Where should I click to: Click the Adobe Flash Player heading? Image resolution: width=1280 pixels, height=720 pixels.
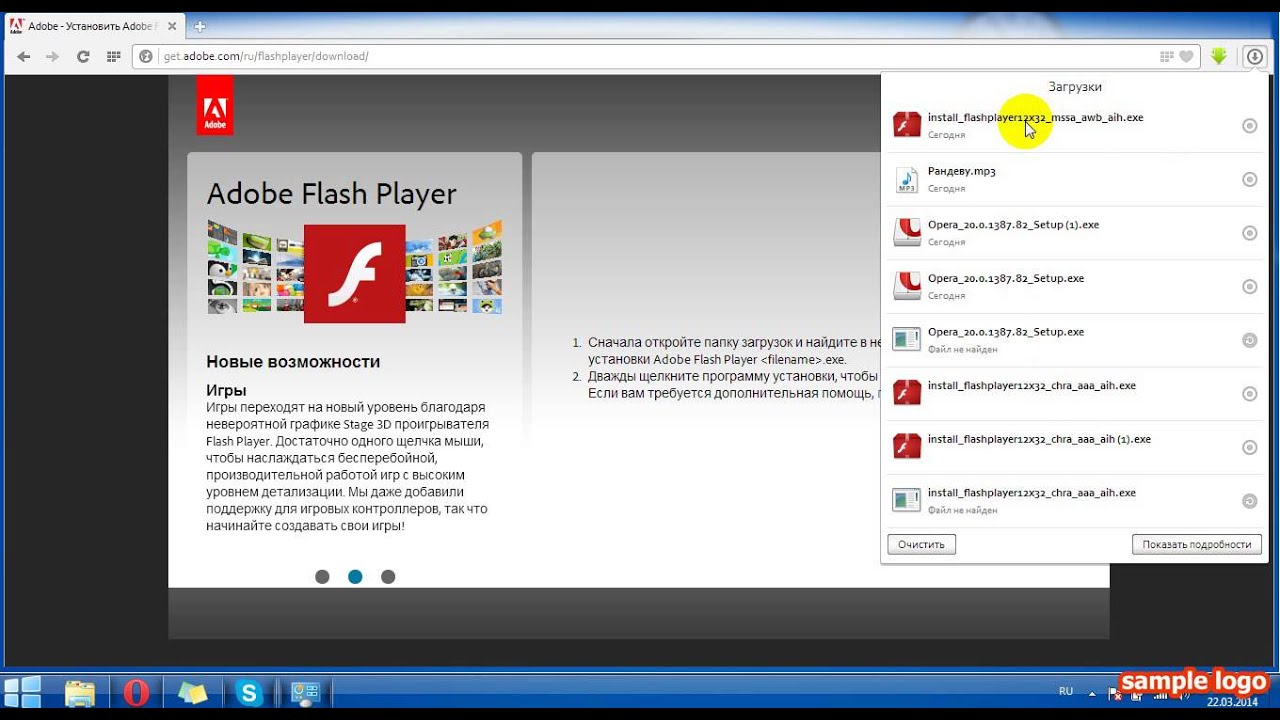tap(331, 194)
